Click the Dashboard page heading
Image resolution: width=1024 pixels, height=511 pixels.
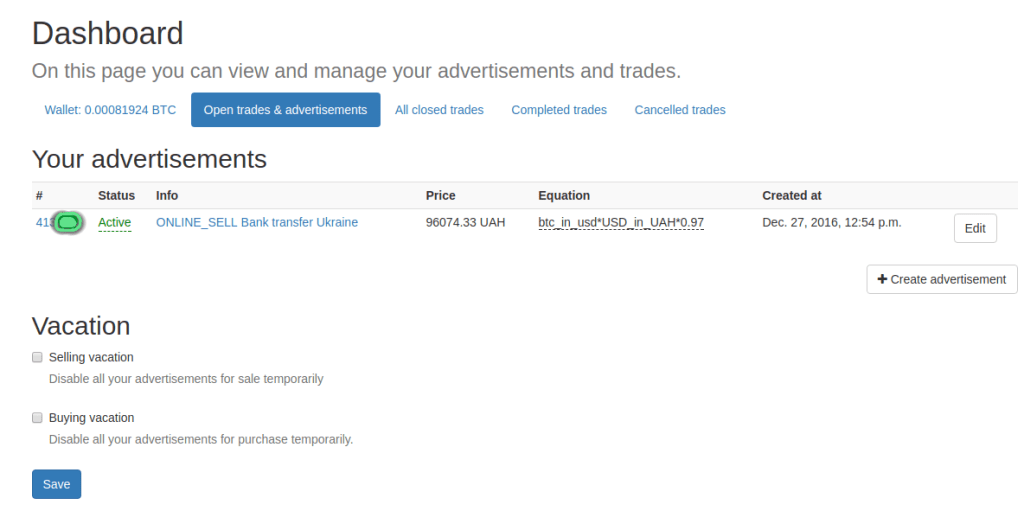click(x=108, y=34)
